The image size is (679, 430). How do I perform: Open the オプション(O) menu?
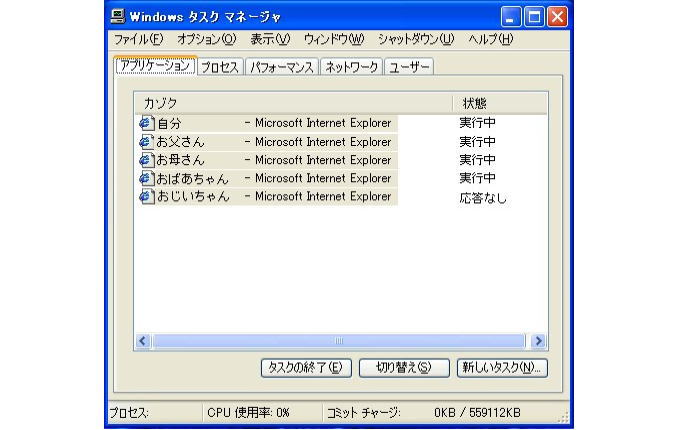point(207,39)
